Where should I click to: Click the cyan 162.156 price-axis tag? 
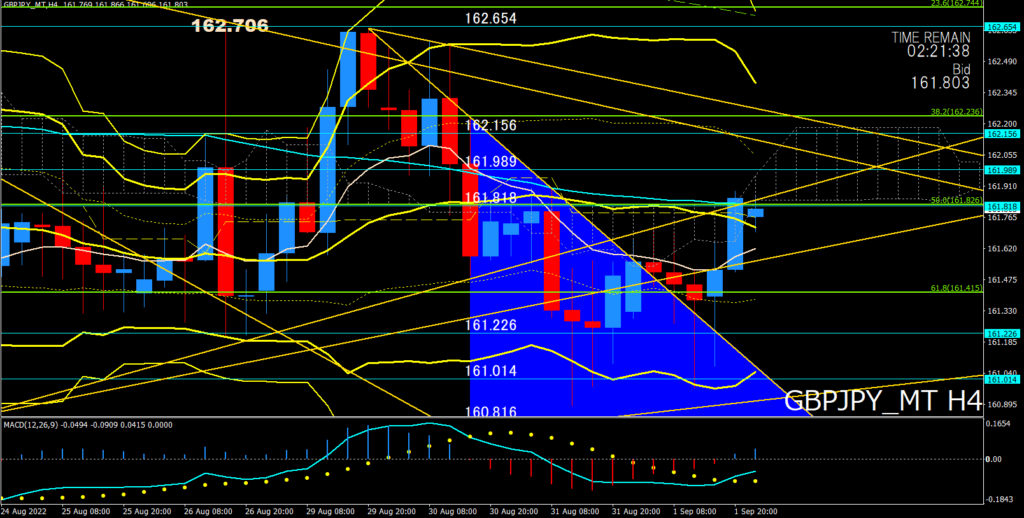(1000, 134)
